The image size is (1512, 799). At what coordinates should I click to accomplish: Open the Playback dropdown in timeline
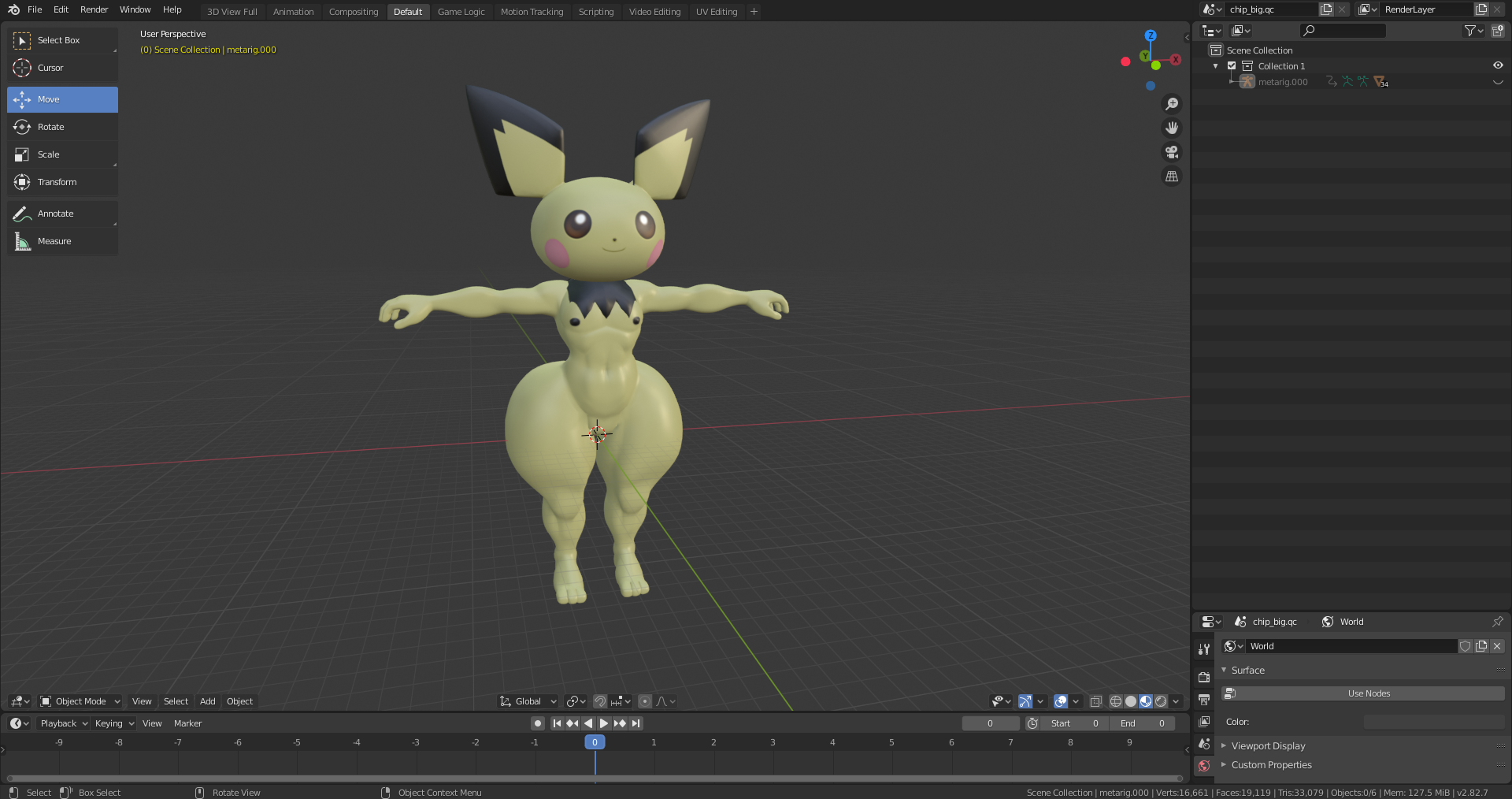64,723
